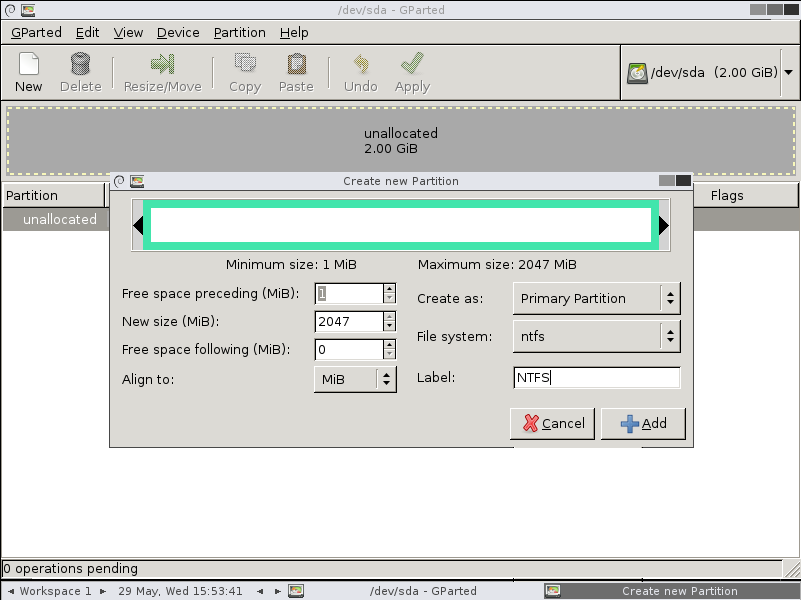
Task: Decrease New size with down arrow
Action: [389, 326]
